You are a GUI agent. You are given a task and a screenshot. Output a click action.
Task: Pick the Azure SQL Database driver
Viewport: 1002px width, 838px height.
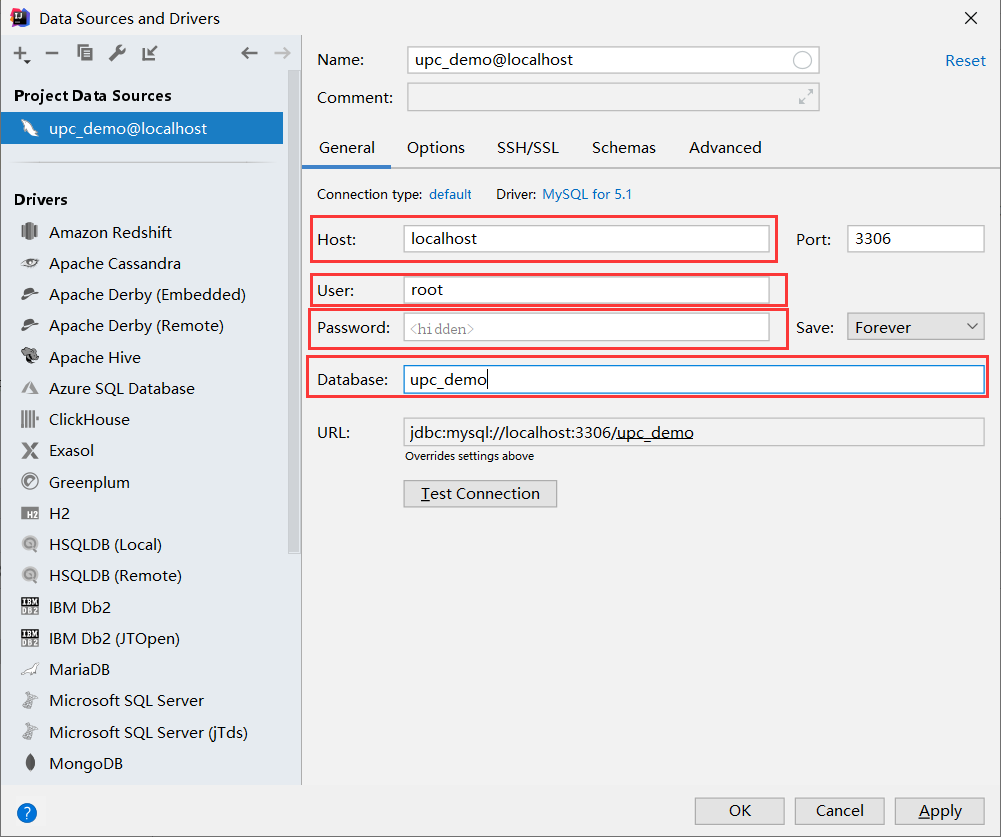click(x=121, y=389)
